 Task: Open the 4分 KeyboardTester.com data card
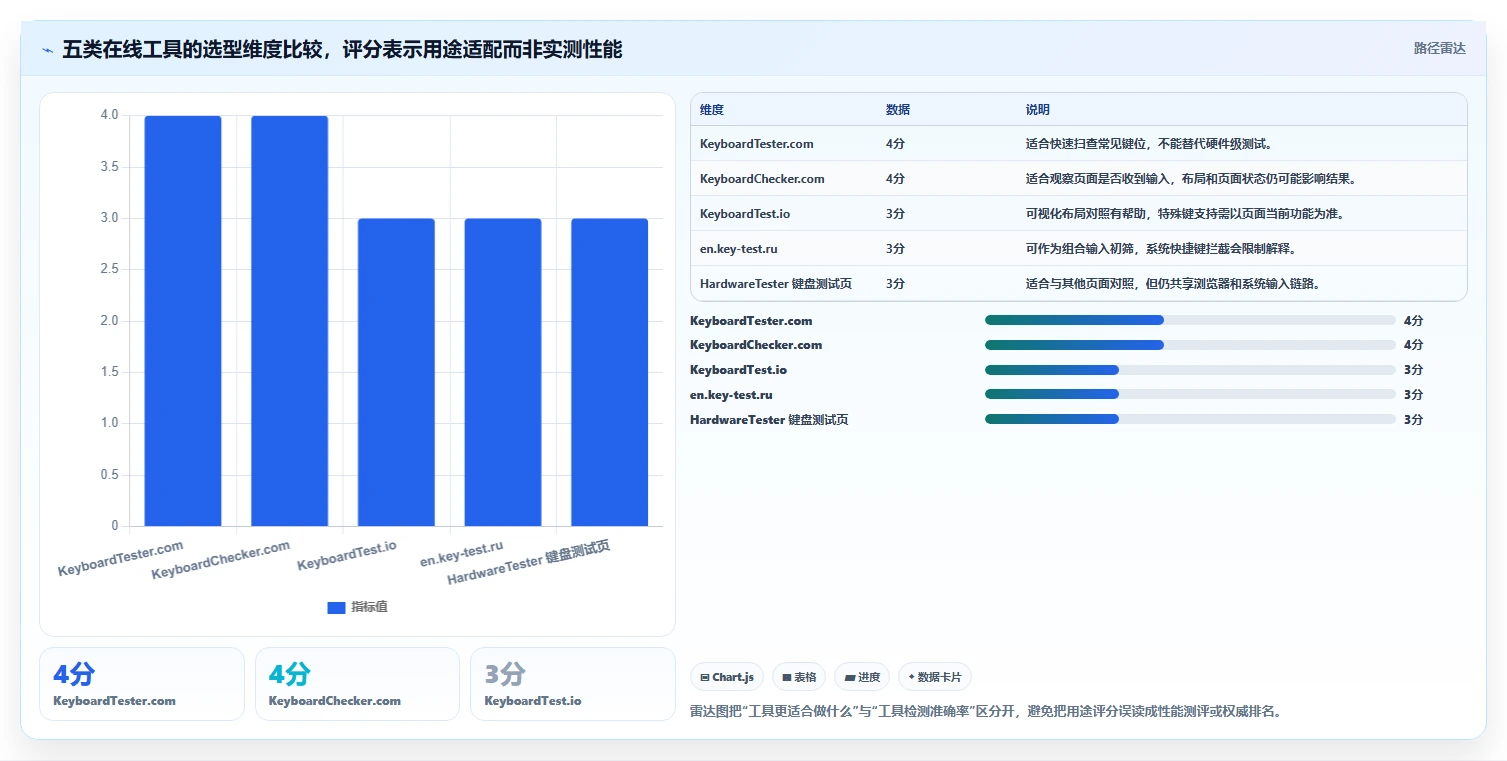[142, 684]
